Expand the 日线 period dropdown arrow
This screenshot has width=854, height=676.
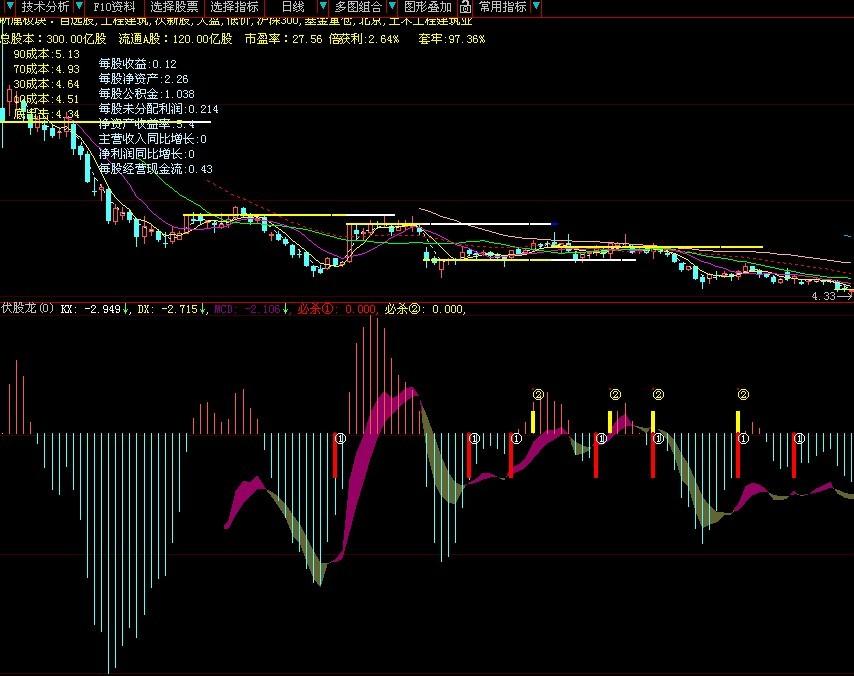(x=322, y=7)
